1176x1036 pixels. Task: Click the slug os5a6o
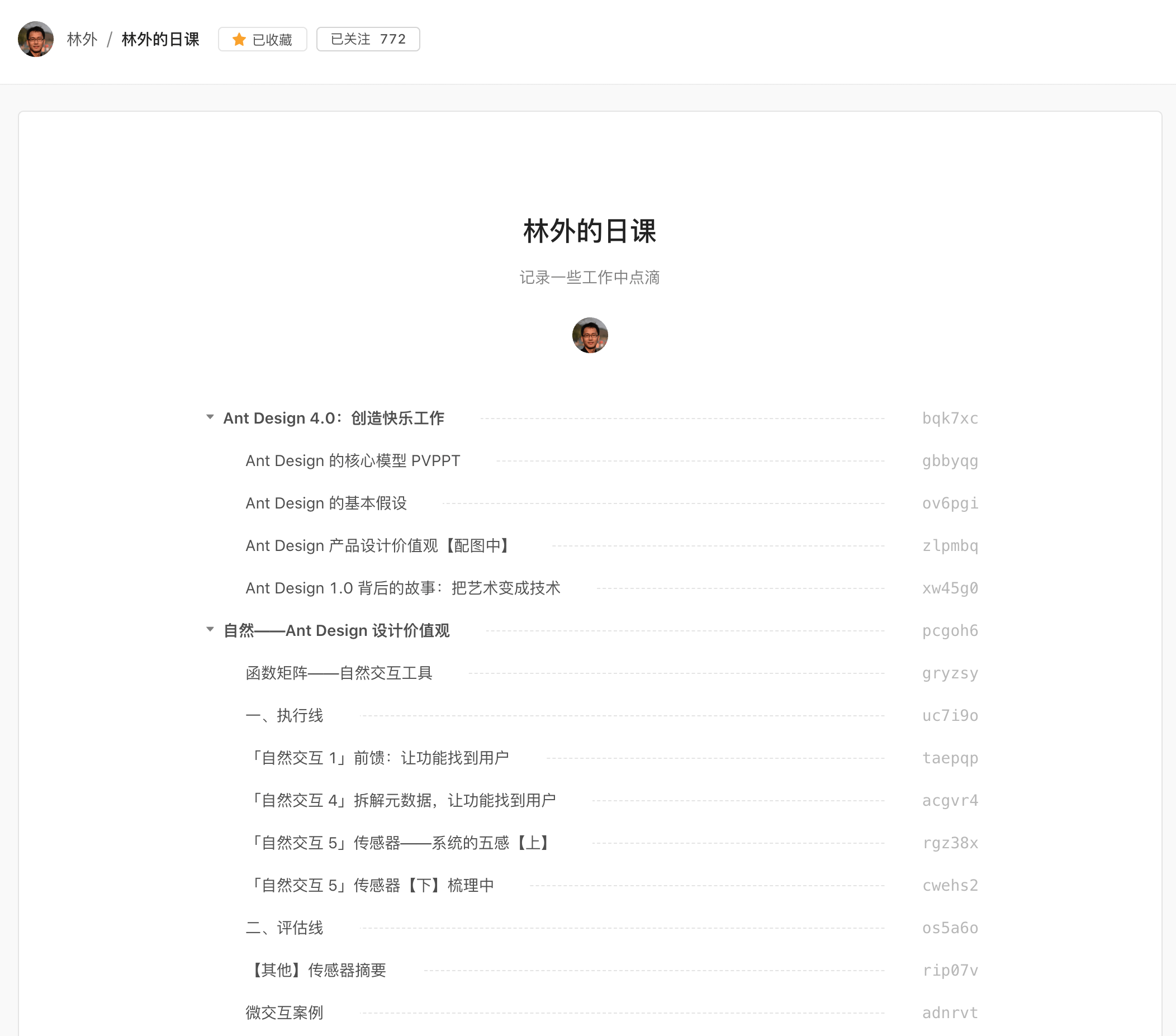click(x=950, y=928)
